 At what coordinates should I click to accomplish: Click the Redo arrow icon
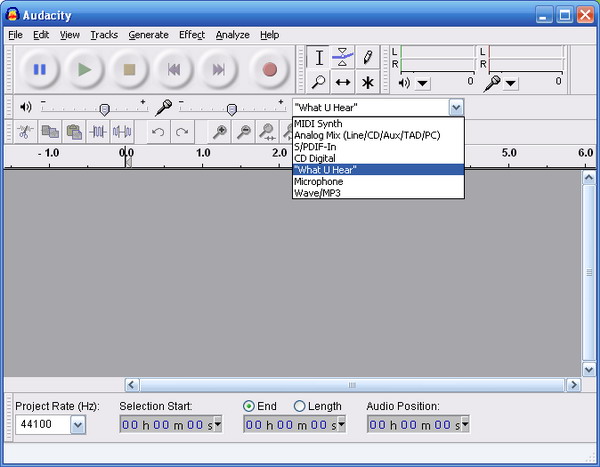tap(182, 132)
